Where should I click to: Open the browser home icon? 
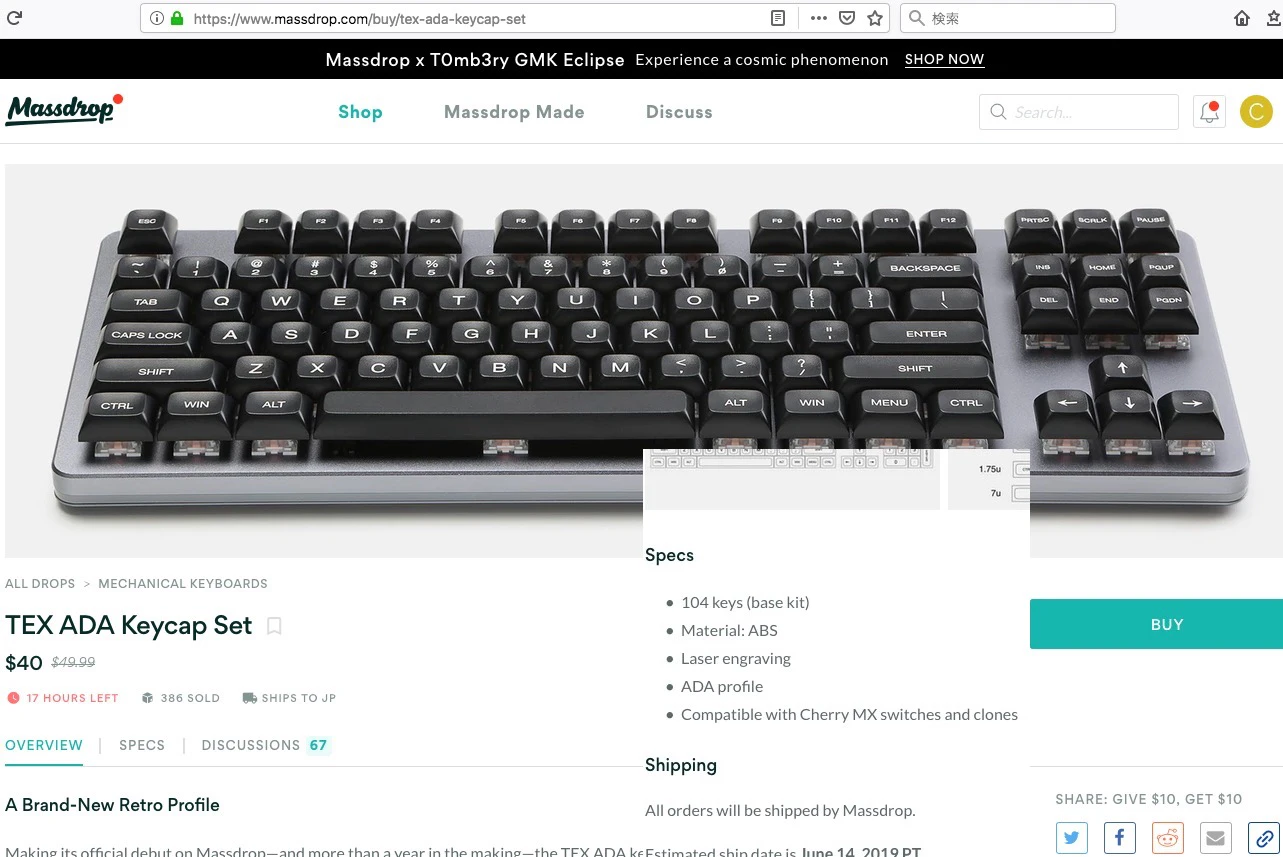[1242, 18]
